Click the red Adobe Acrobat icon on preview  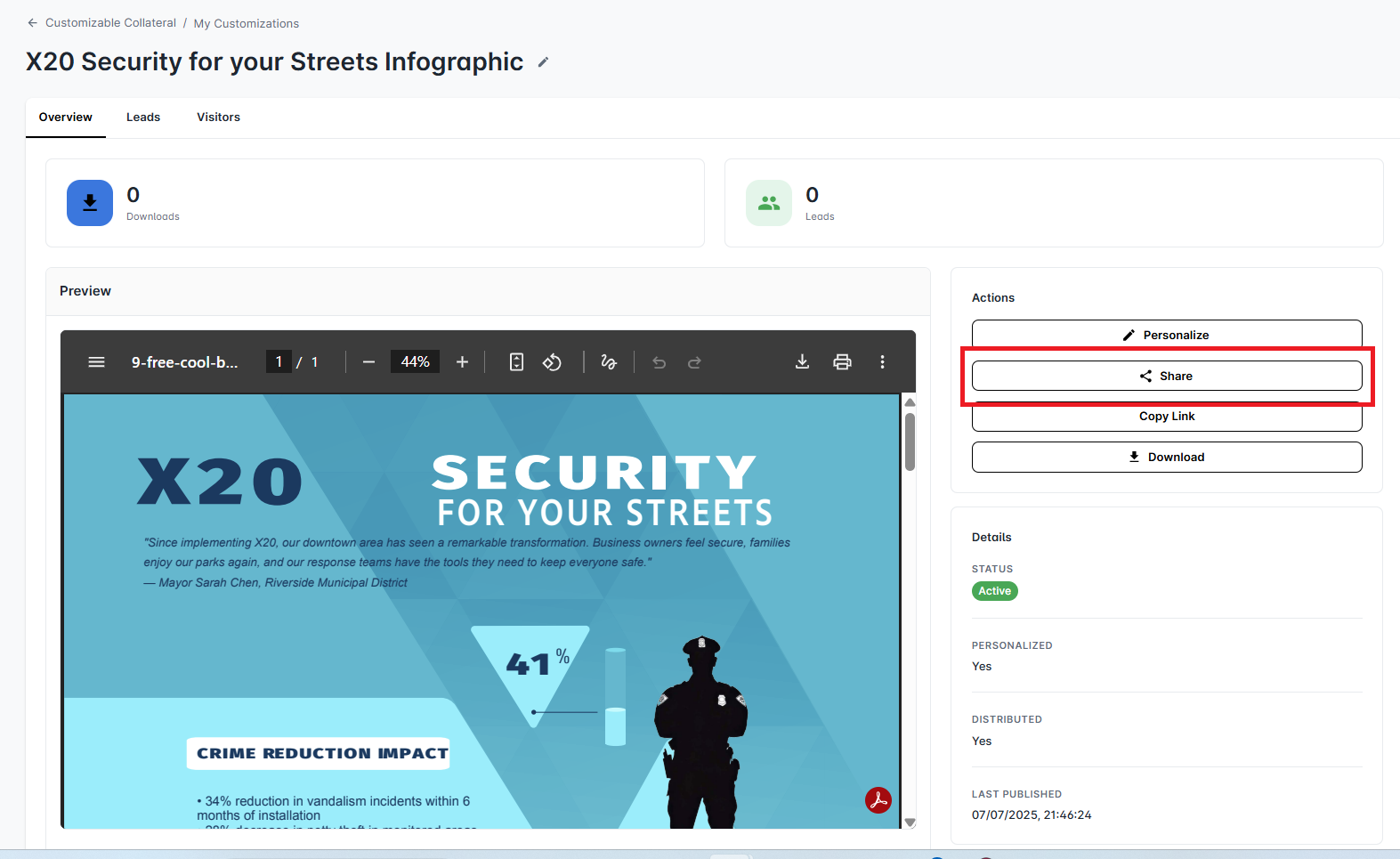pos(878,800)
